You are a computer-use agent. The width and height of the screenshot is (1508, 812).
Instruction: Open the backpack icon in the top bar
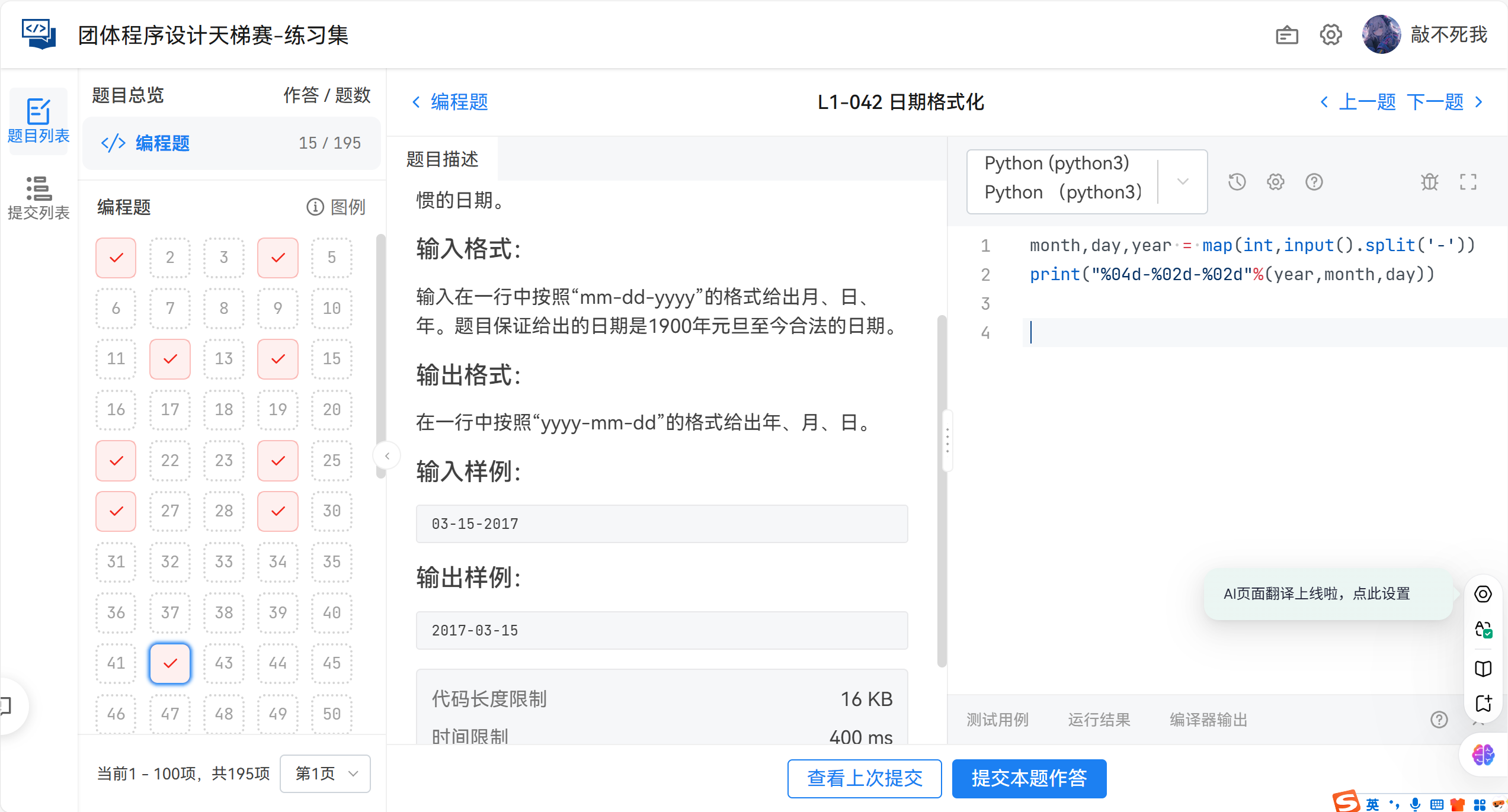point(1286,35)
